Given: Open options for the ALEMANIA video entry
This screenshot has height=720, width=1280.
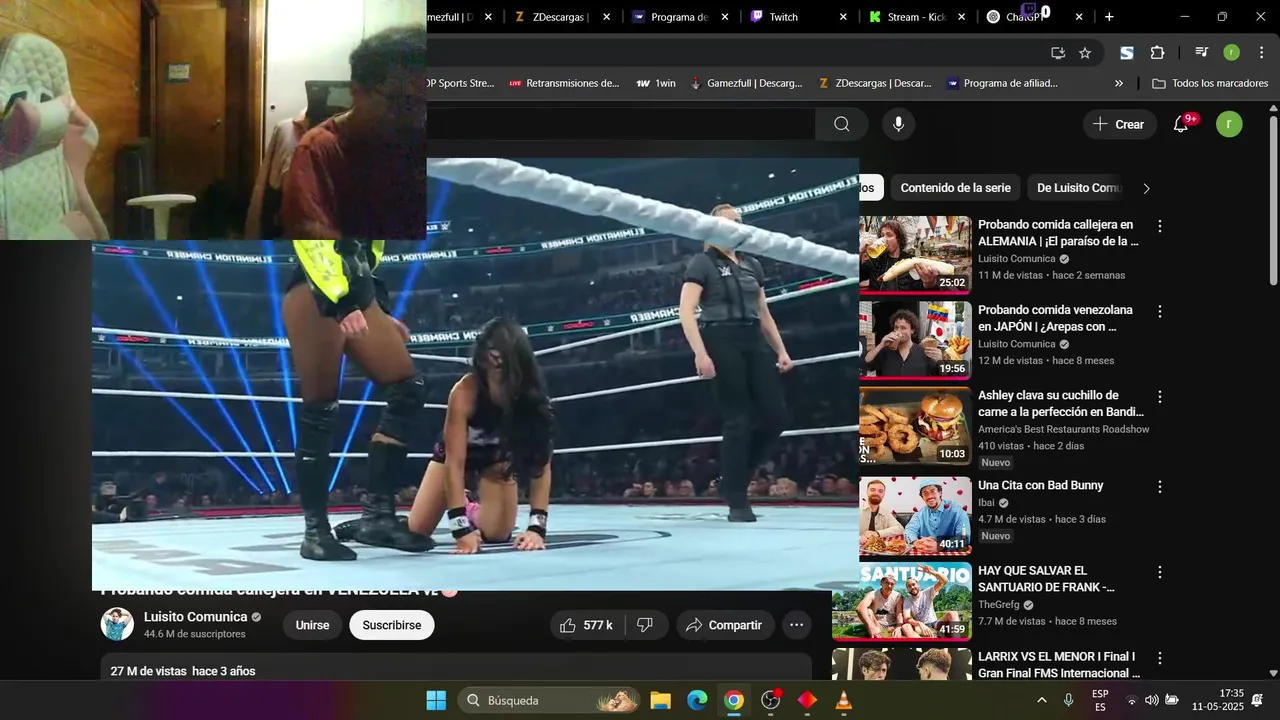Looking at the screenshot, I should 1160,227.
